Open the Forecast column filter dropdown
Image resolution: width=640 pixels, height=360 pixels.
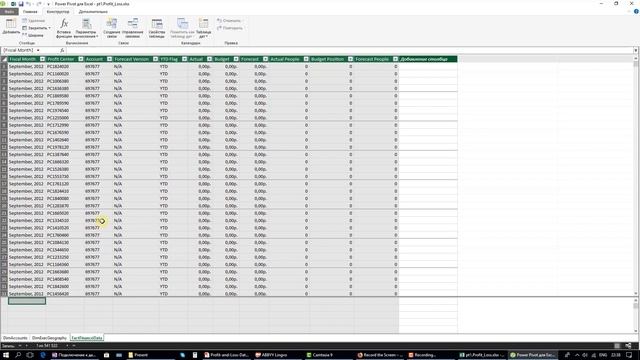click(265, 59)
